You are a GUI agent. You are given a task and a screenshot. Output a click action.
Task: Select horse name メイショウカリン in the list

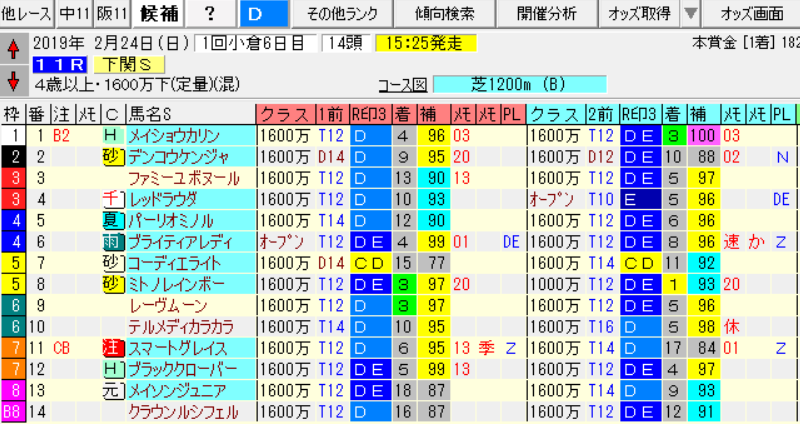(x=173, y=136)
